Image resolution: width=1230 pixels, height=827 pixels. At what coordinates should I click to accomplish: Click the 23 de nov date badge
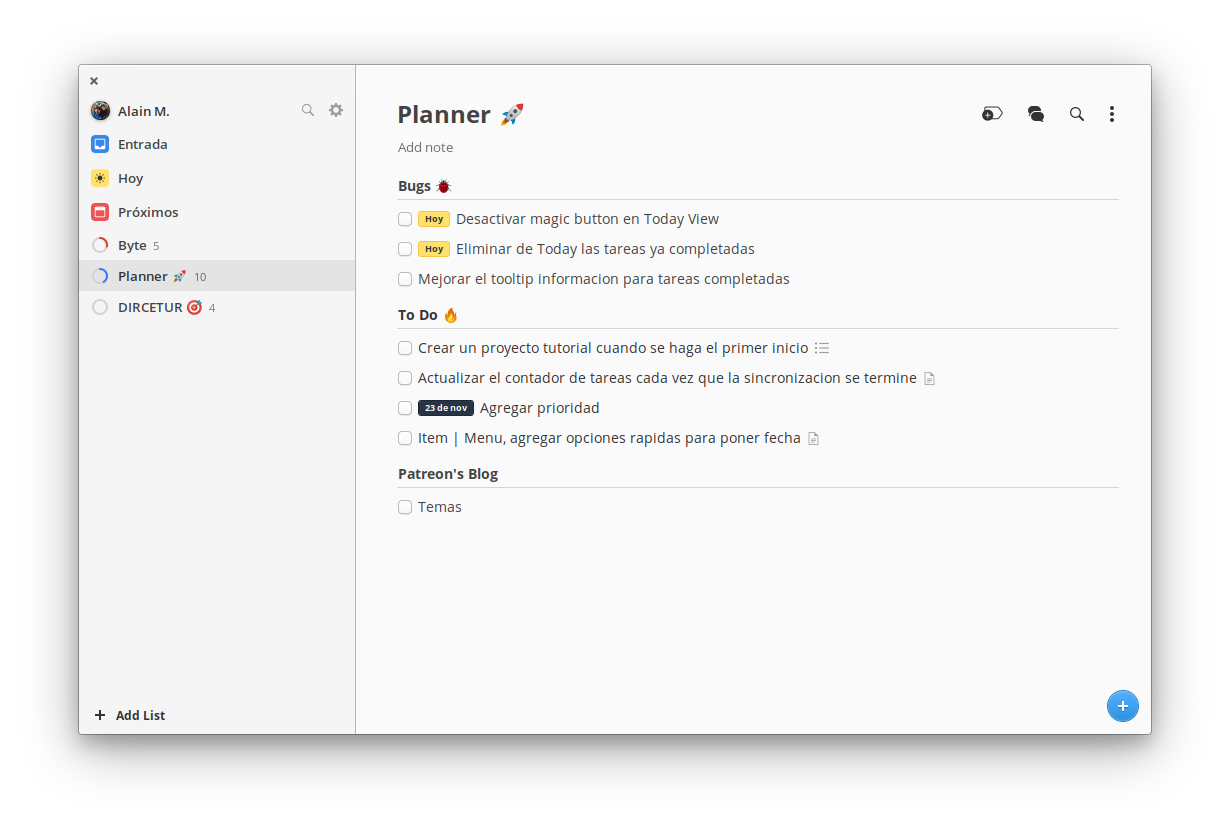tap(446, 408)
